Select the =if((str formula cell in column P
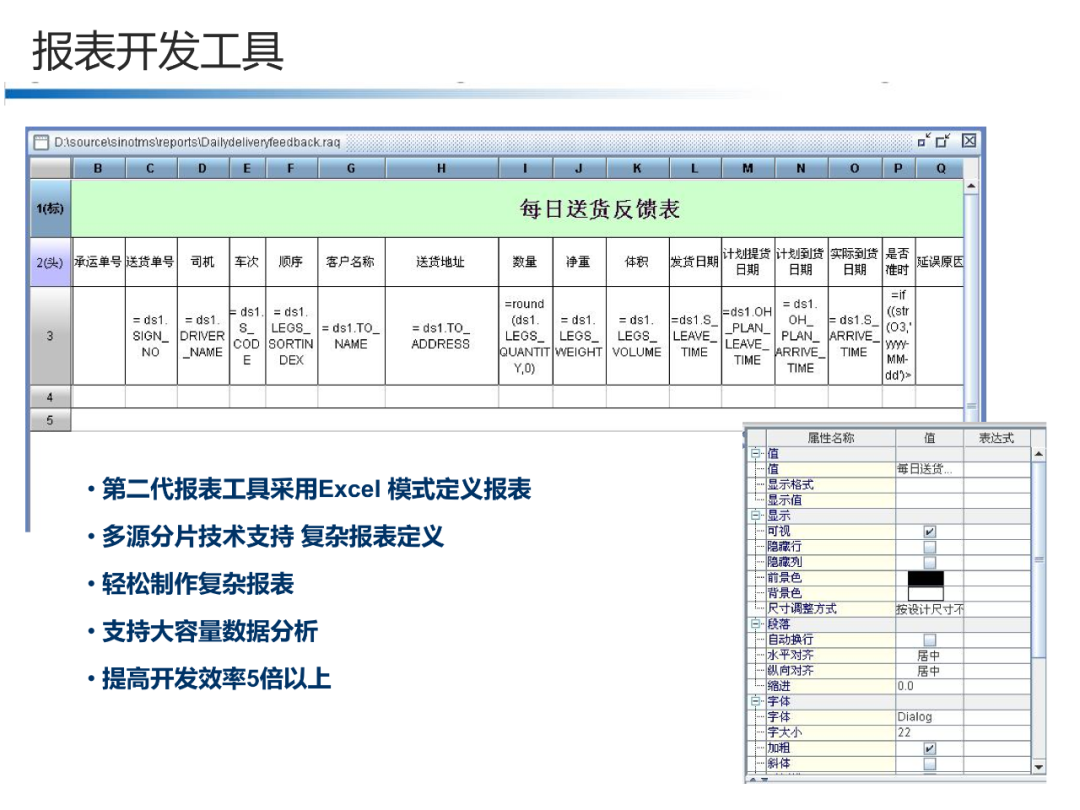 click(898, 336)
